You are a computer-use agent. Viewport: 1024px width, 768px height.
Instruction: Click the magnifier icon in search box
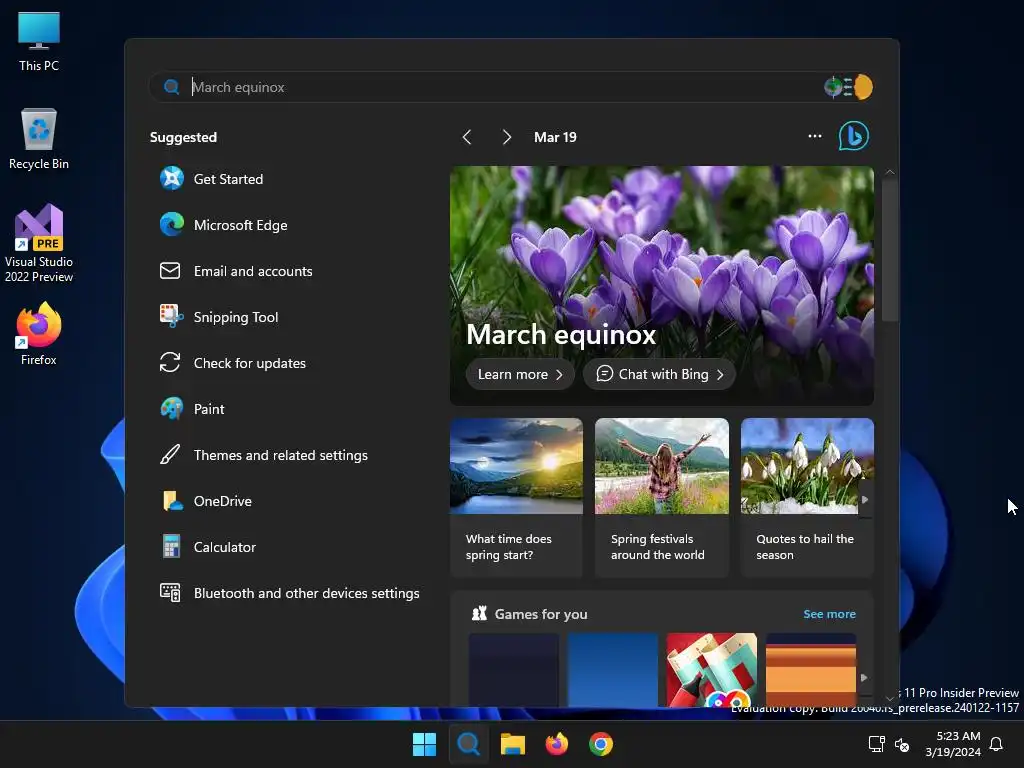[172, 87]
